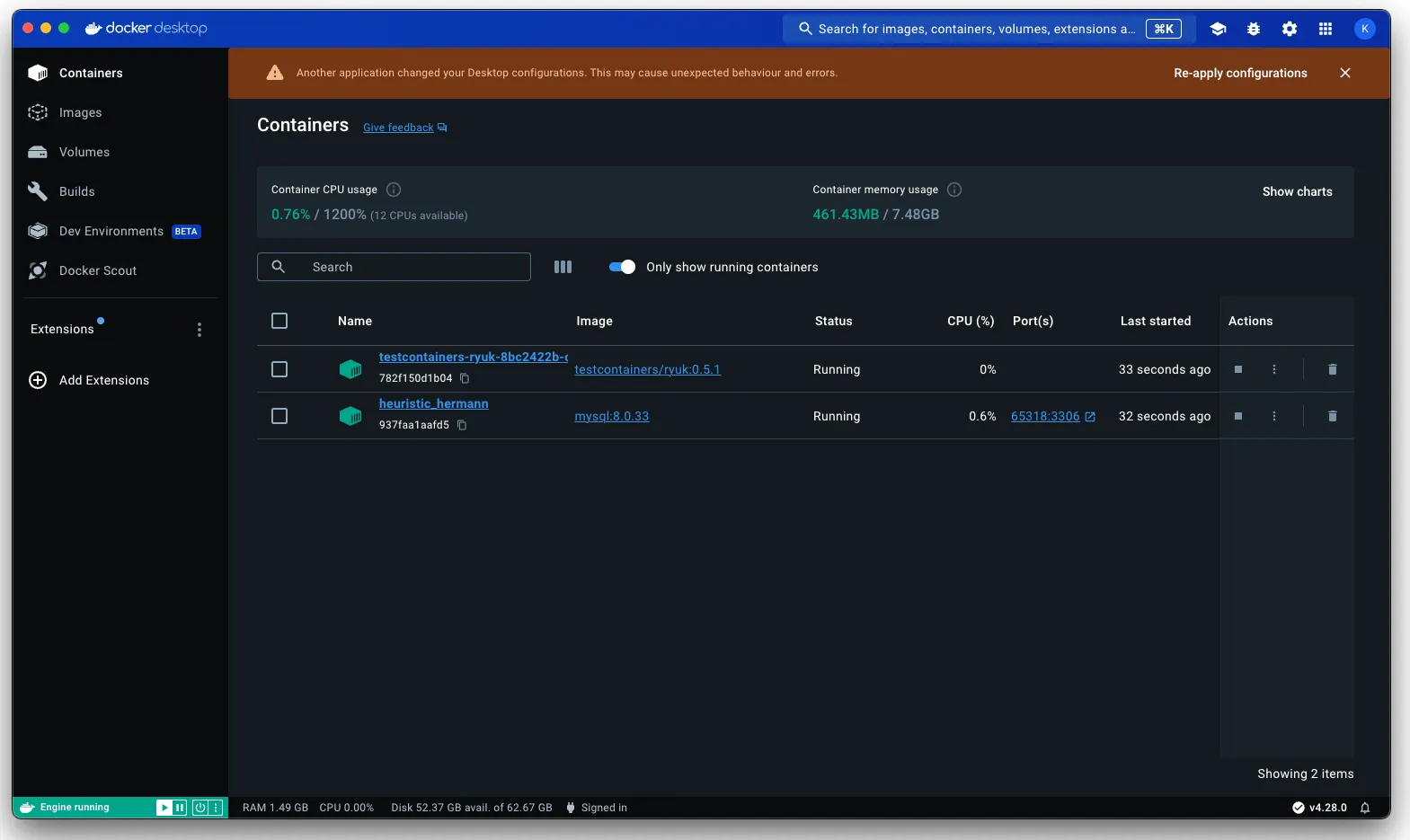Copy container ID 937faa1aafd5
Viewport: 1410px width, 840px height.
[462, 425]
